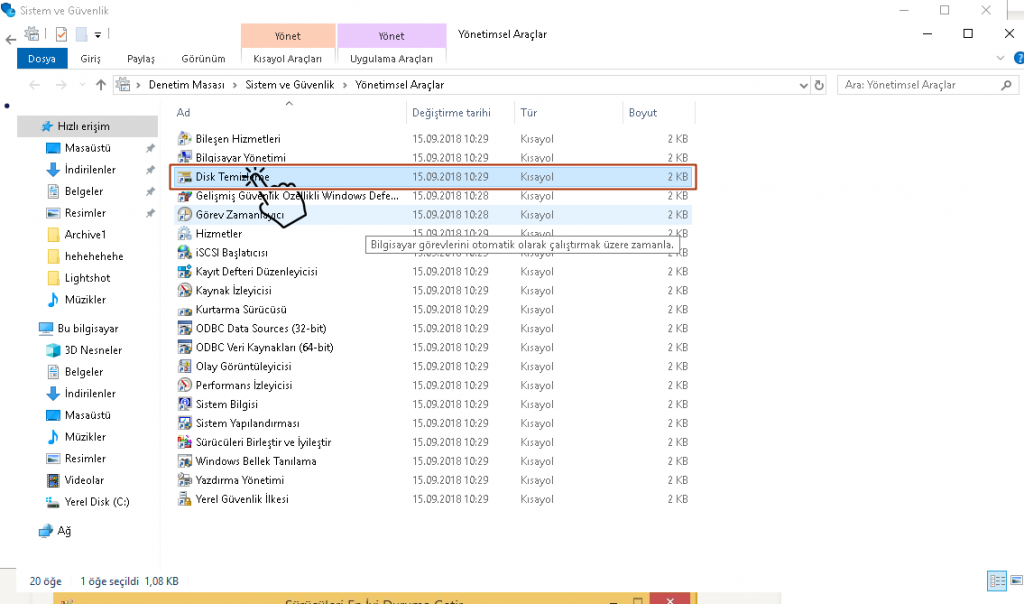Viewport: 1024px width, 604px height.
Task: Expand chevron after Sistem ve Güvenlik breadcrumb
Action: pyautogui.click(x=345, y=85)
